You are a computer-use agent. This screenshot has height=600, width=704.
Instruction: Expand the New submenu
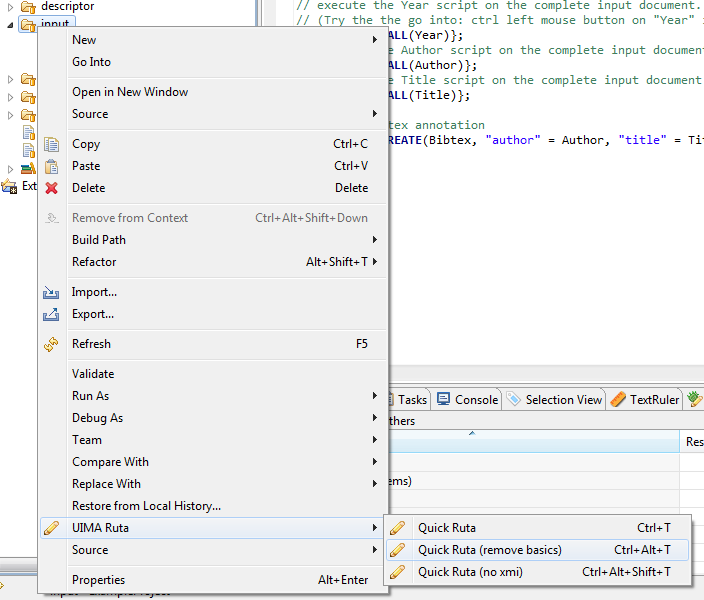(84, 40)
